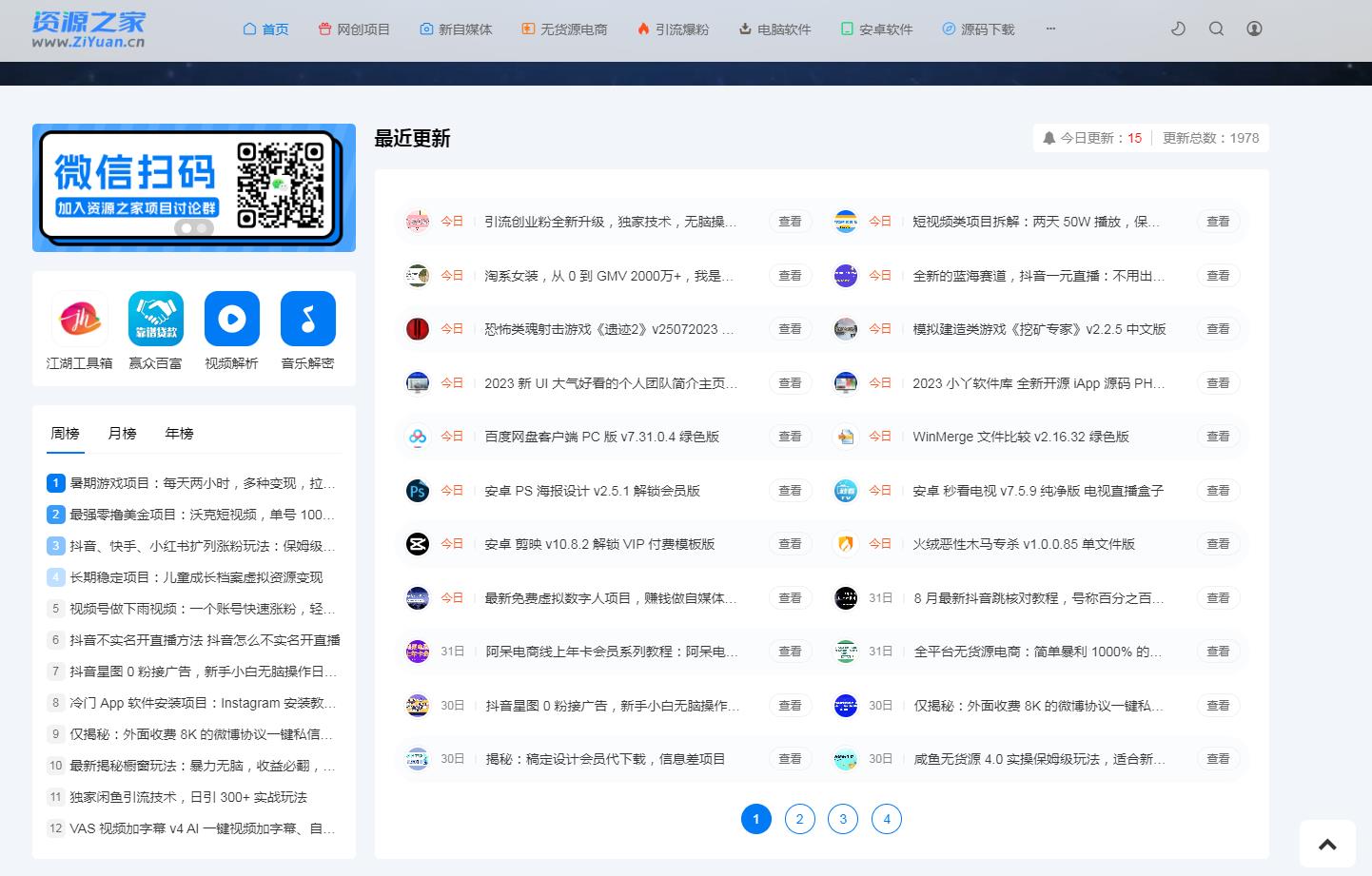
Task: Click the PS 海报设计 avatar icon
Action: coord(417,491)
